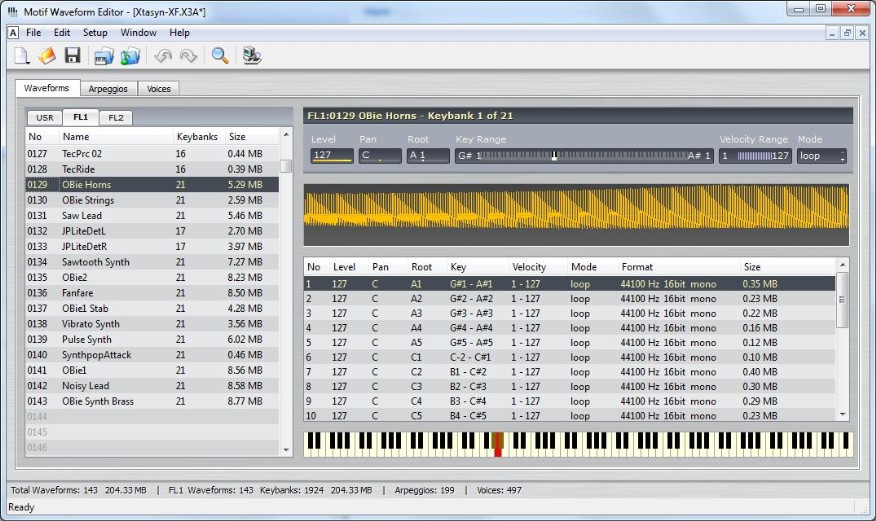Select waveform 0131 Saw Lead
Image resolution: width=876 pixels, height=521 pixels.
point(152,216)
